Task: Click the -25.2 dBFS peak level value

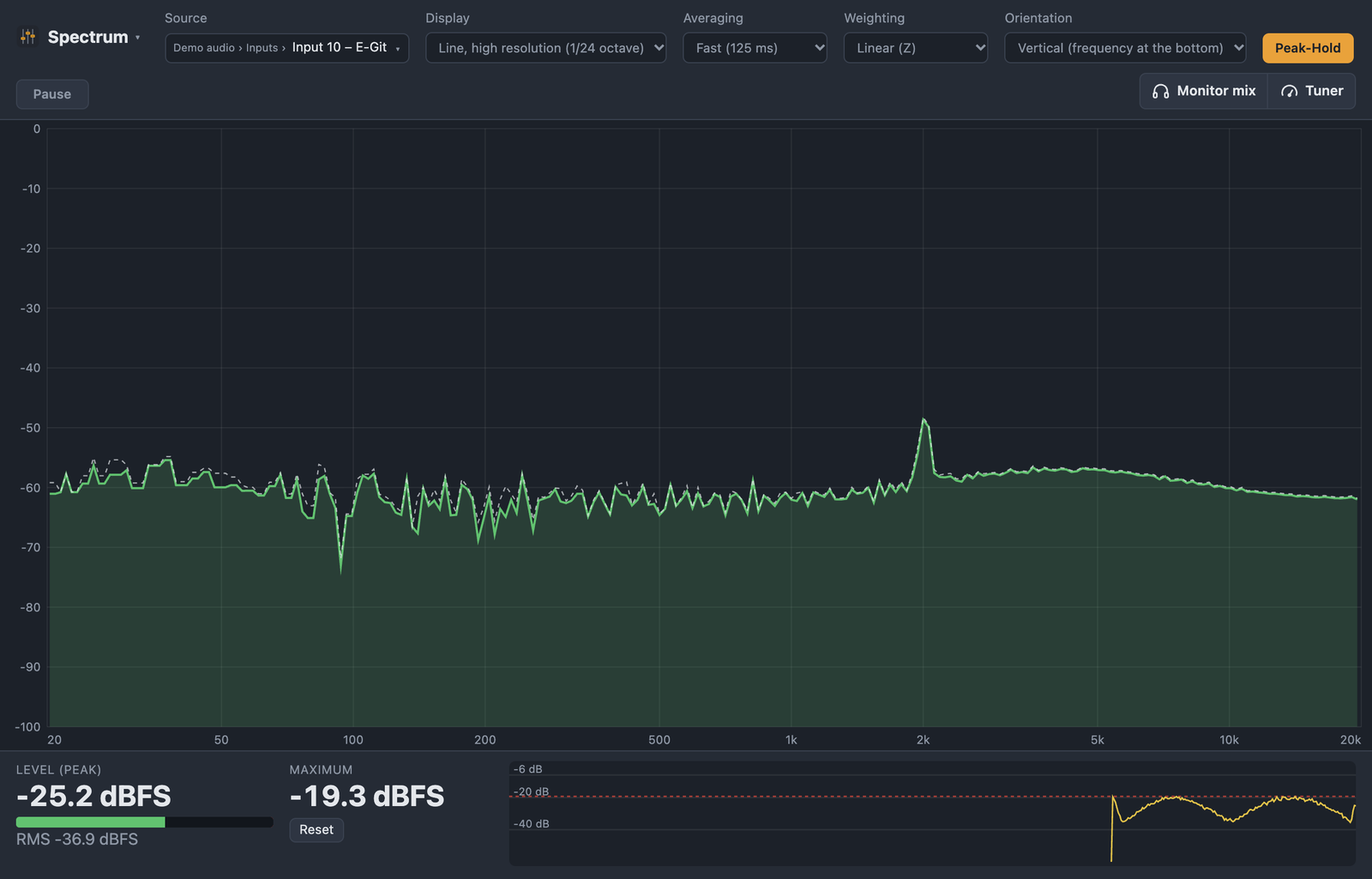Action: [93, 796]
